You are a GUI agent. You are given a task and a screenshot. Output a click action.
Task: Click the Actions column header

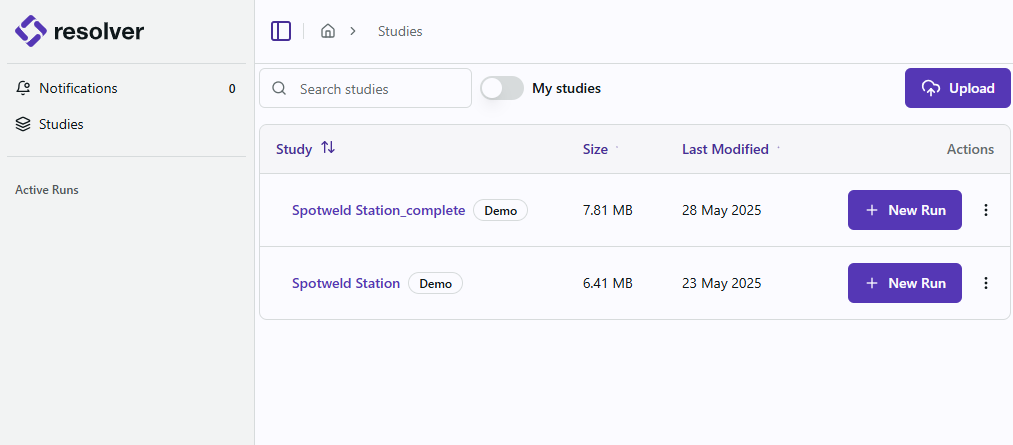coord(970,149)
